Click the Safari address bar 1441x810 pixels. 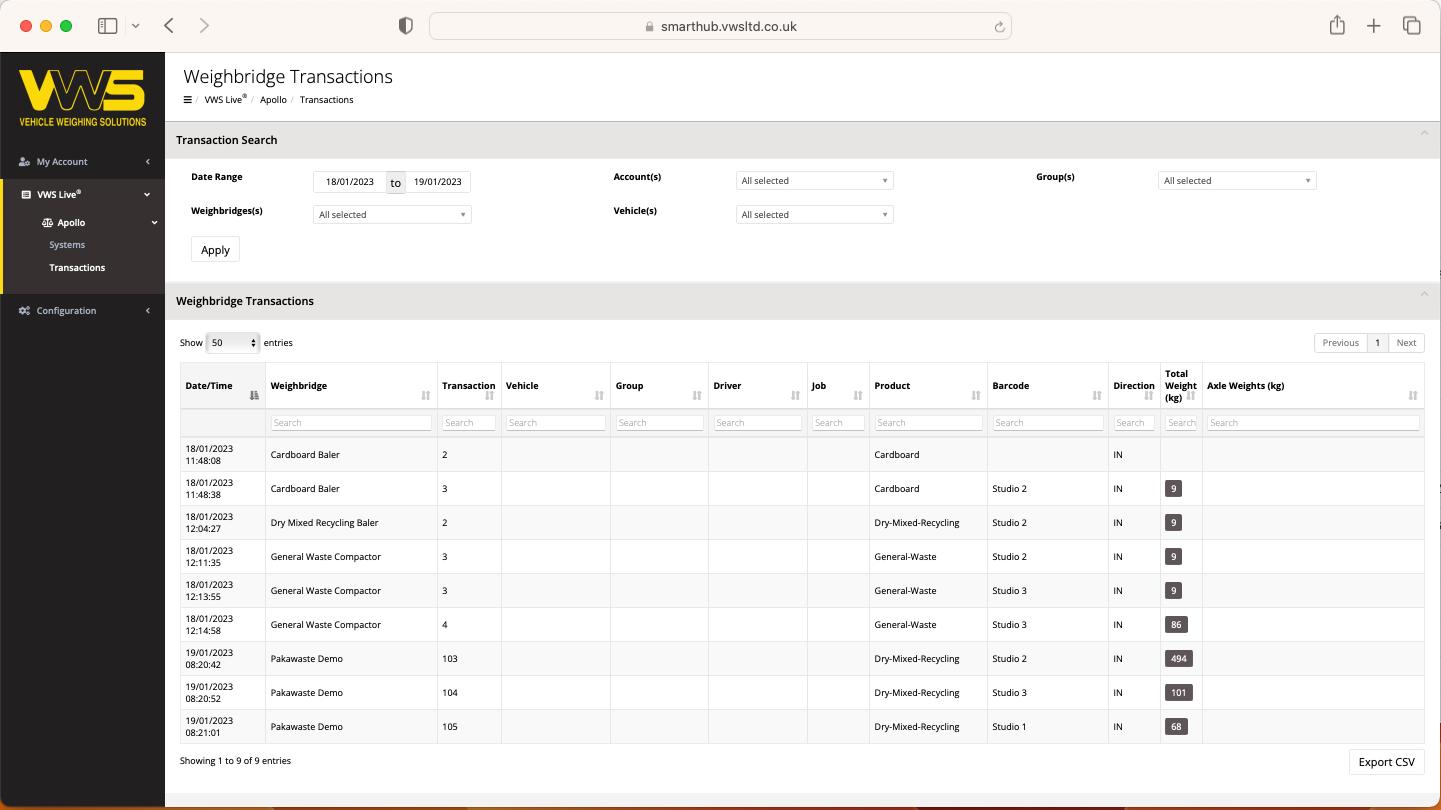click(x=720, y=27)
